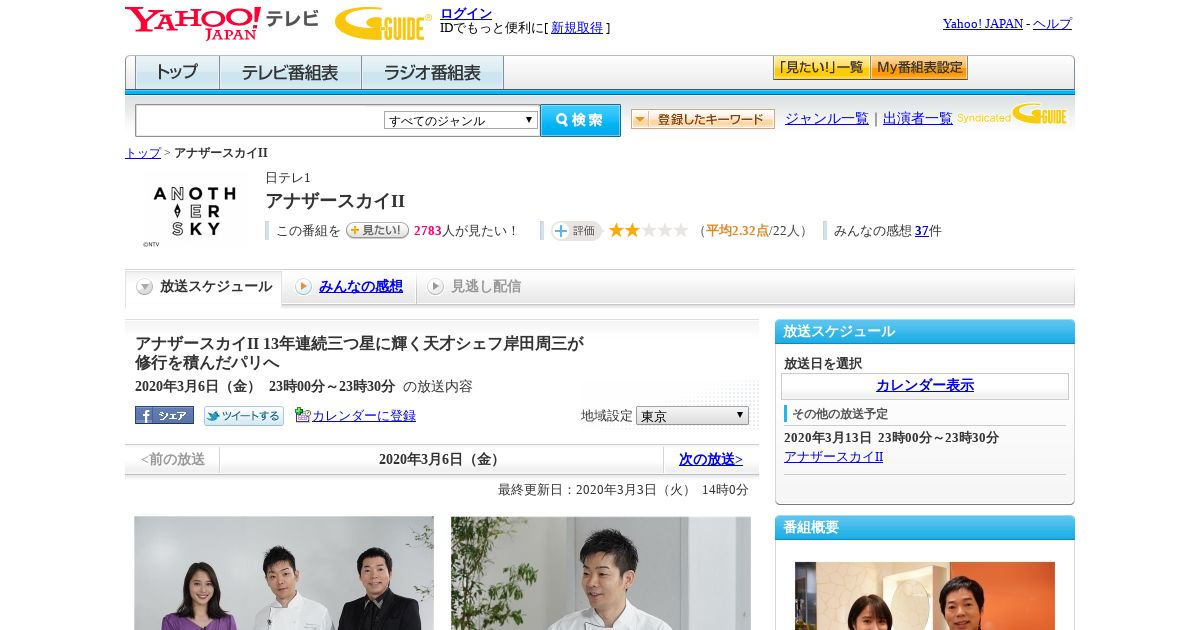Select the 放送スケジュール tab
The width and height of the screenshot is (1200, 630).
click(204, 287)
